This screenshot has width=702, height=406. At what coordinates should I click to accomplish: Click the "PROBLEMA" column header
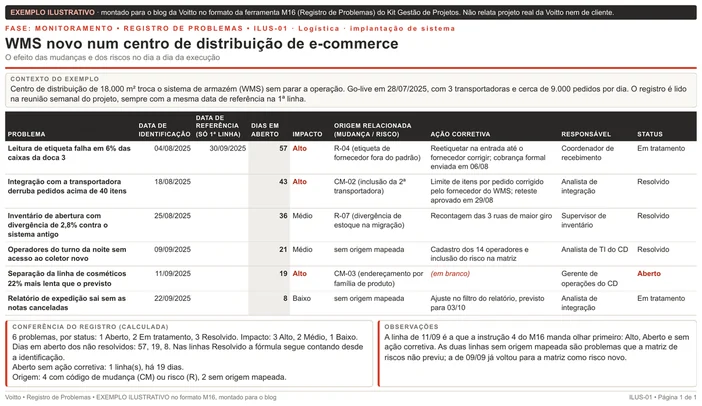point(26,134)
